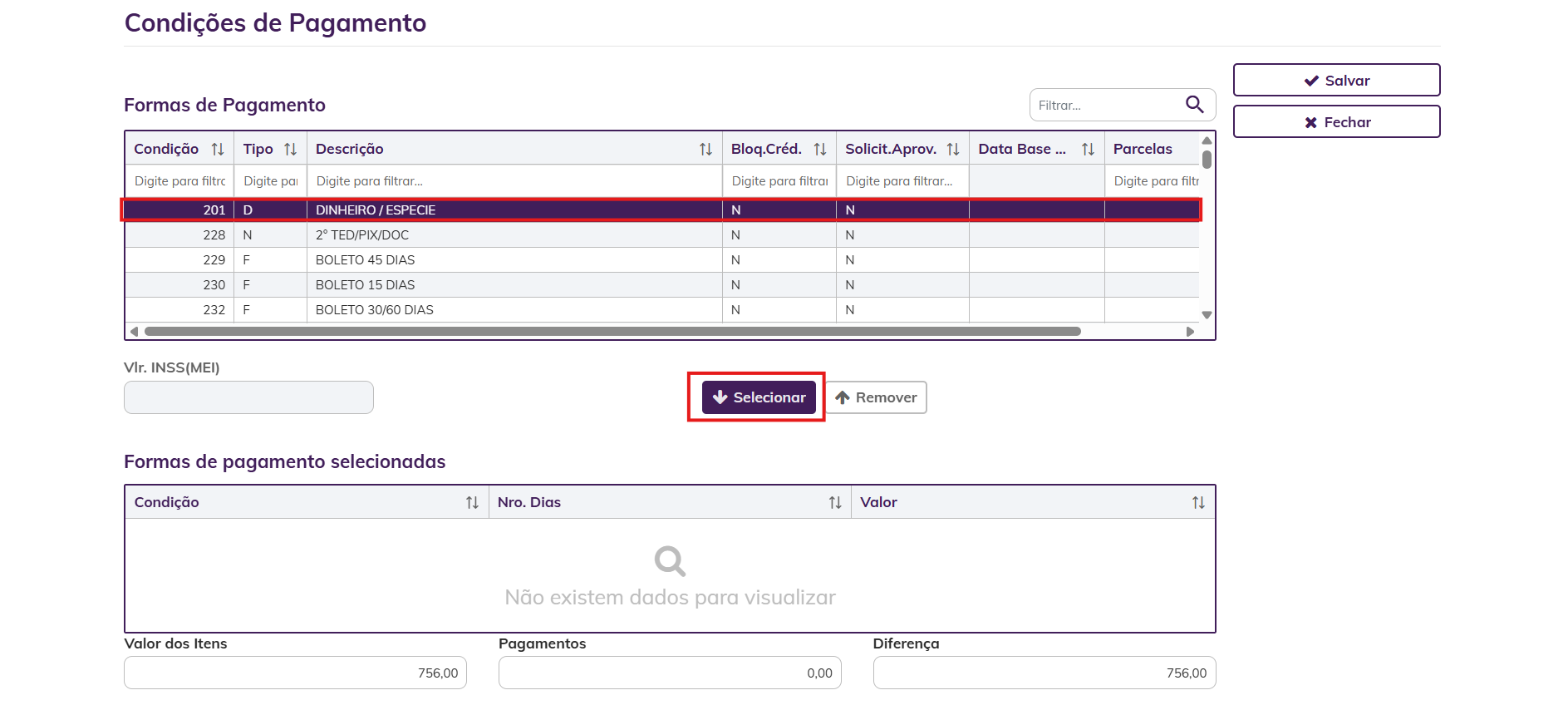Click the Vlr. INSS(MEI) field

click(x=248, y=397)
